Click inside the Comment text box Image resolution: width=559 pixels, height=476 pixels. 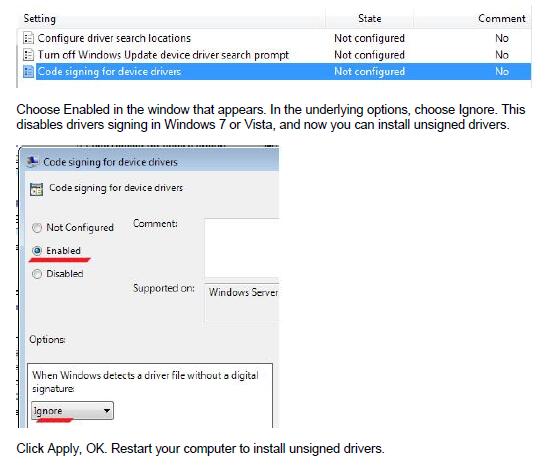click(x=242, y=248)
